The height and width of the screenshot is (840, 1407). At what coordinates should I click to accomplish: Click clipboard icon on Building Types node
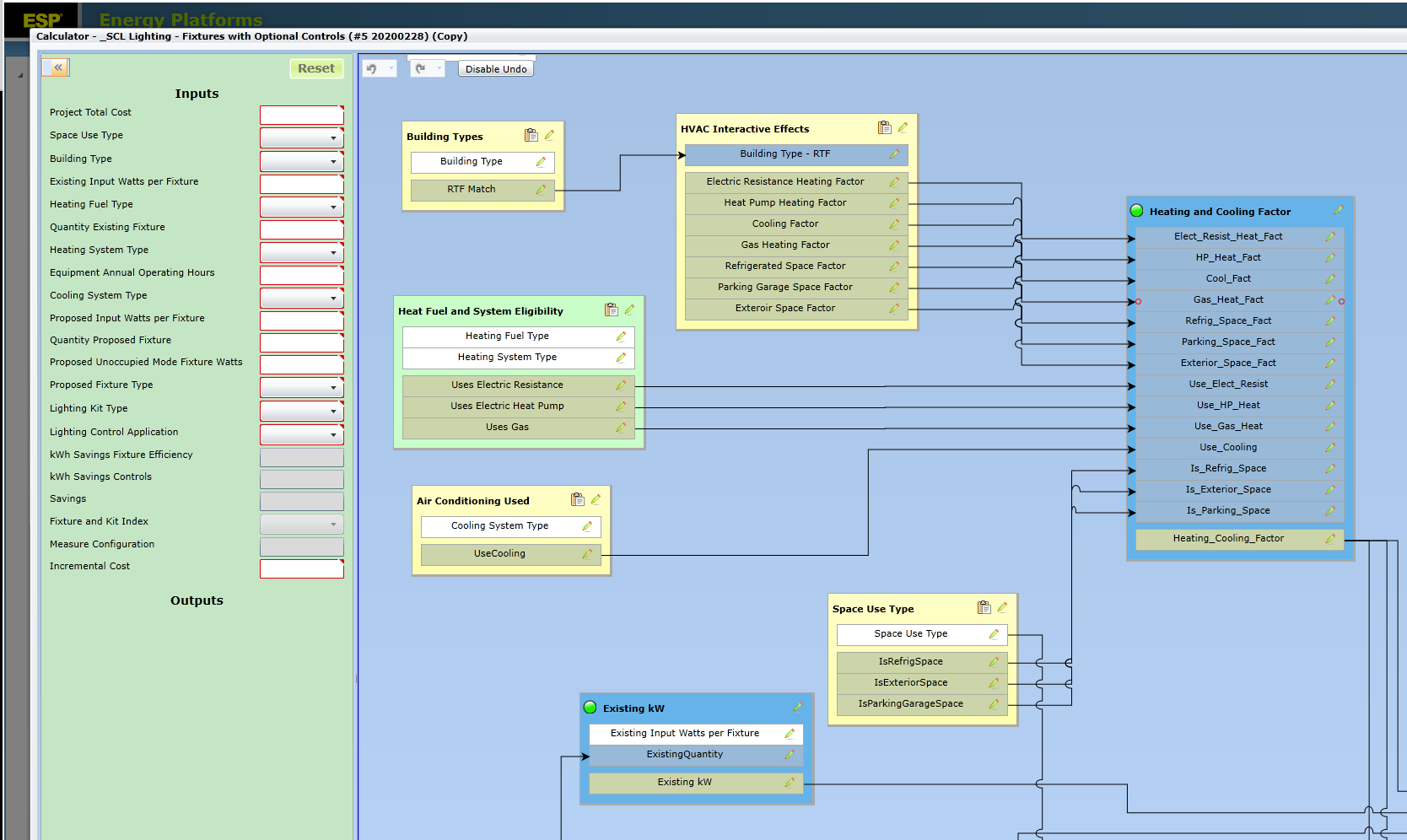[531, 135]
